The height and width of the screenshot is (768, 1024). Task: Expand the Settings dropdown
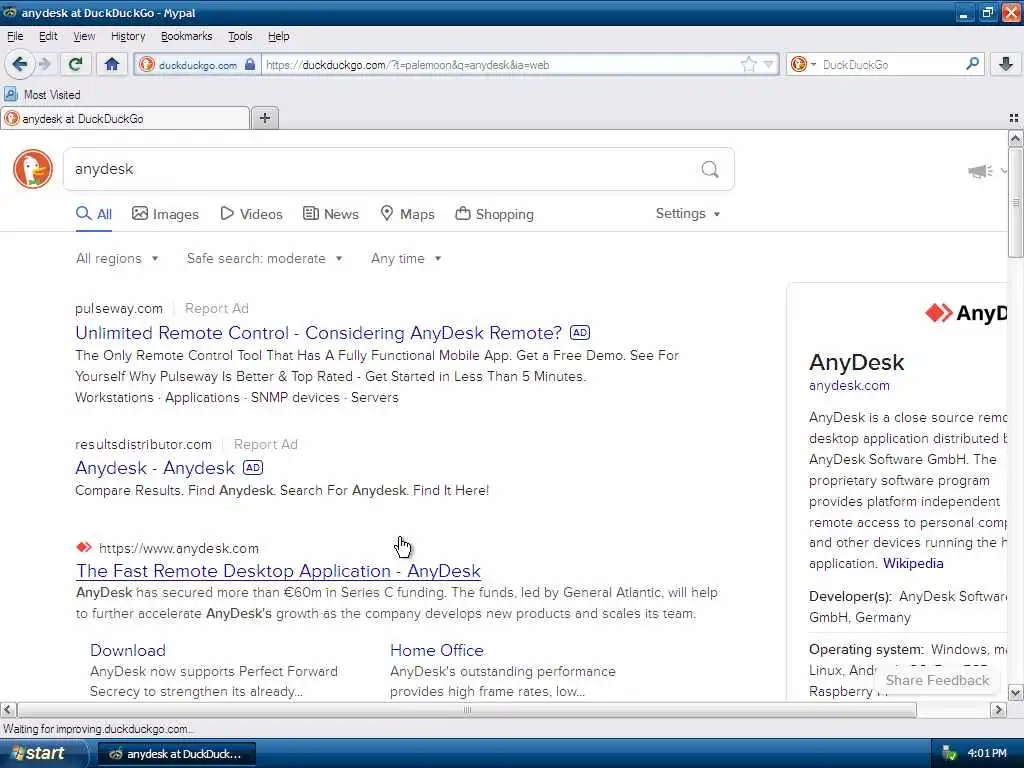(688, 214)
